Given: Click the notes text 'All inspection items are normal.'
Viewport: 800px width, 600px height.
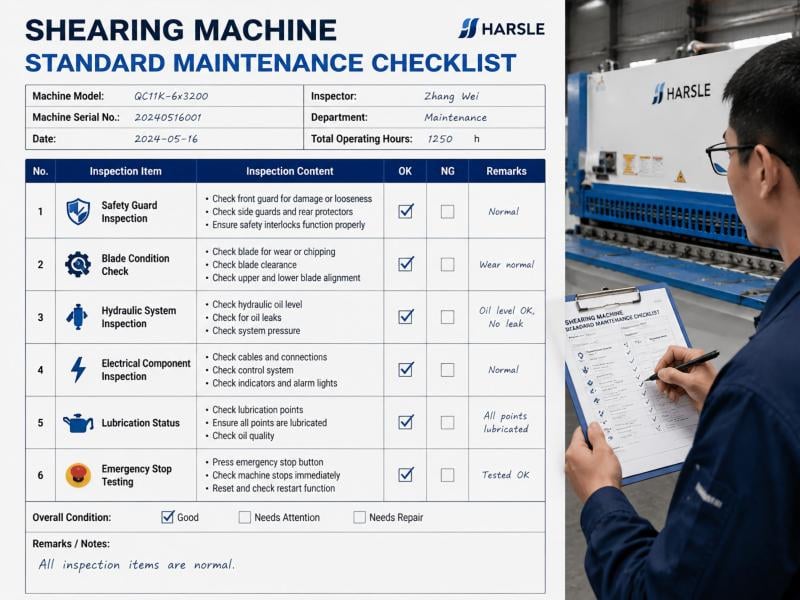Looking at the screenshot, I should [x=137, y=565].
